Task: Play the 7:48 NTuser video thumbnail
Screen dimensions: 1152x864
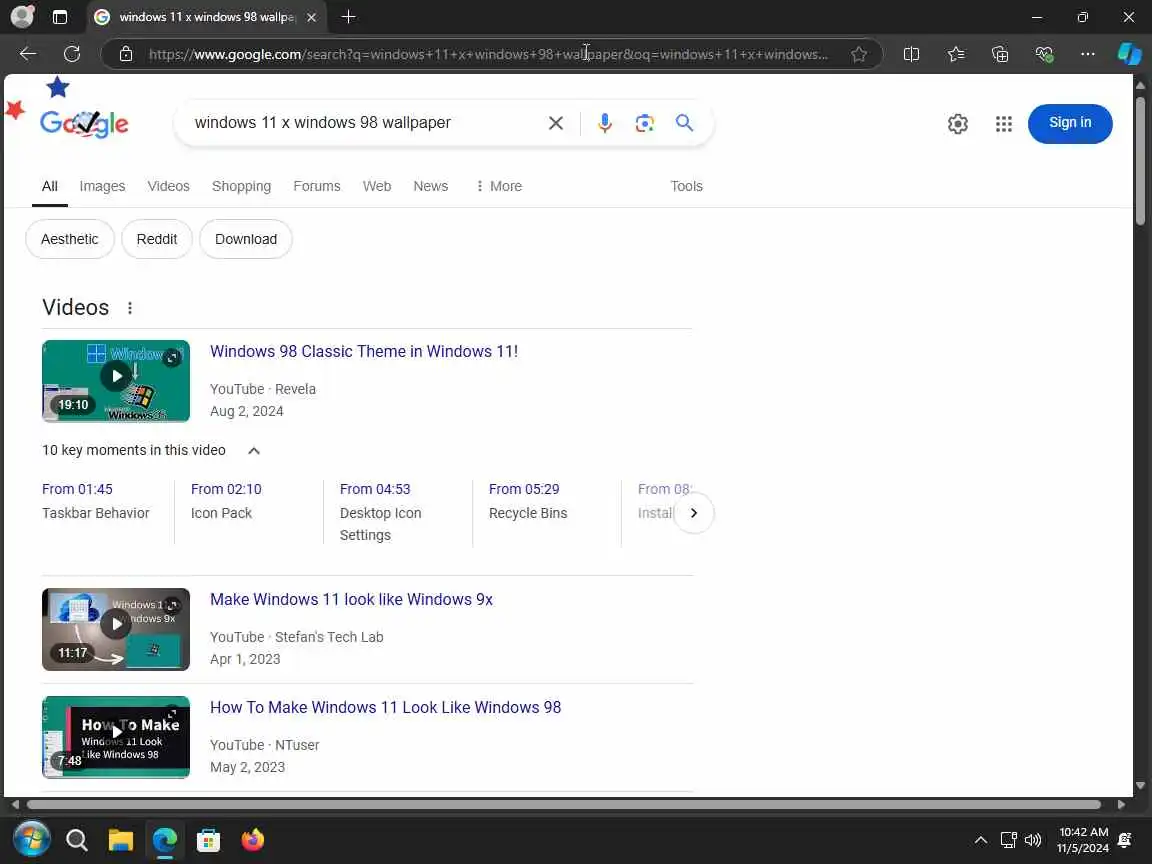Action: (116, 737)
